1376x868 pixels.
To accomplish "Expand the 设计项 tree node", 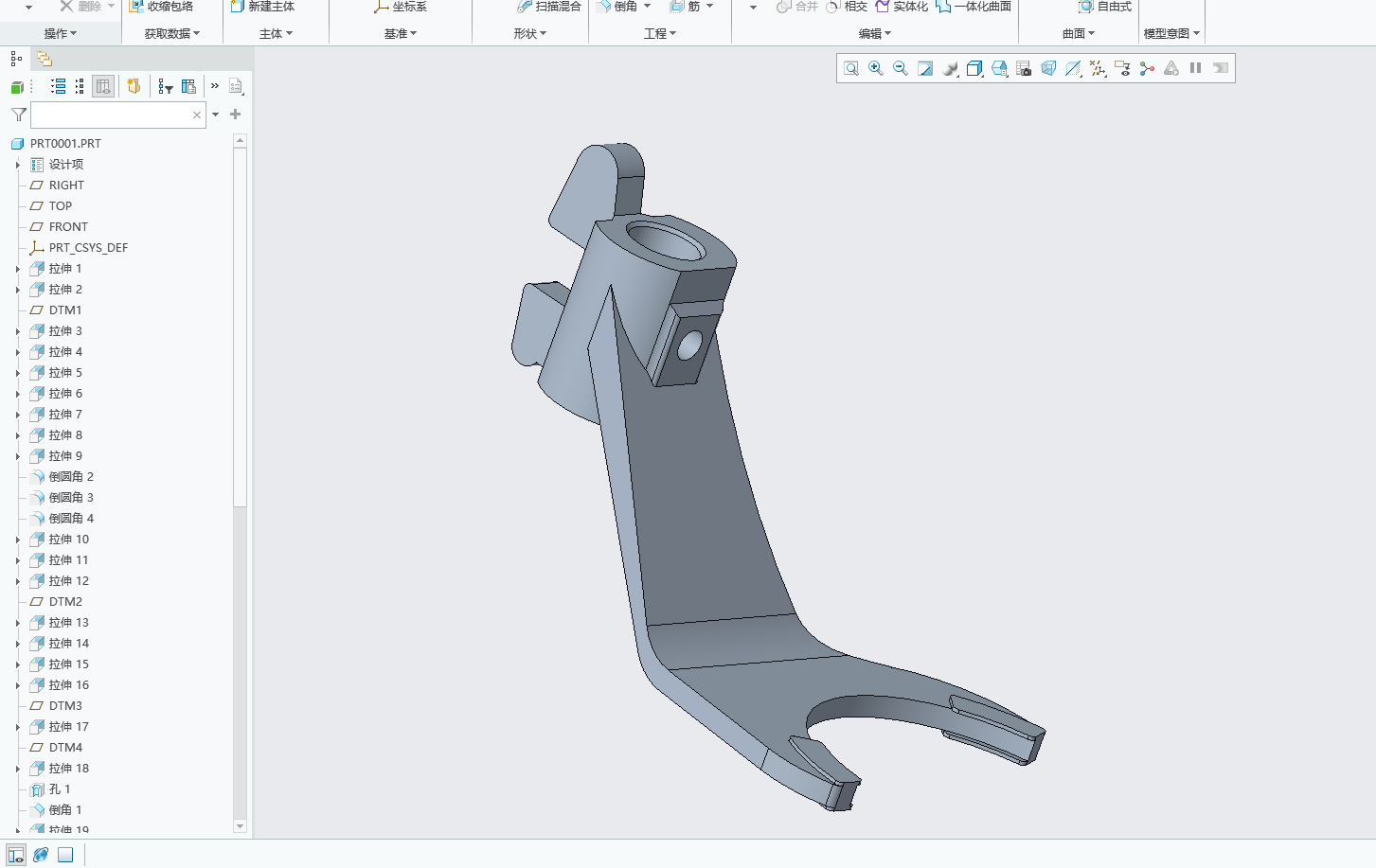I will 17,165.
